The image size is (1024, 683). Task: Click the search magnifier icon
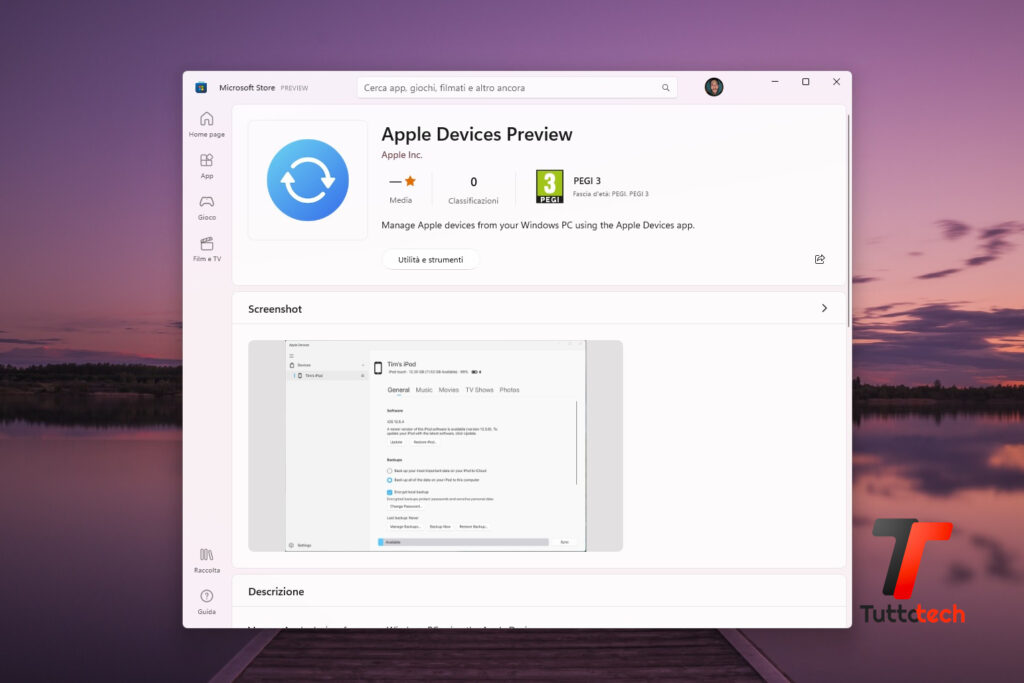(x=665, y=87)
